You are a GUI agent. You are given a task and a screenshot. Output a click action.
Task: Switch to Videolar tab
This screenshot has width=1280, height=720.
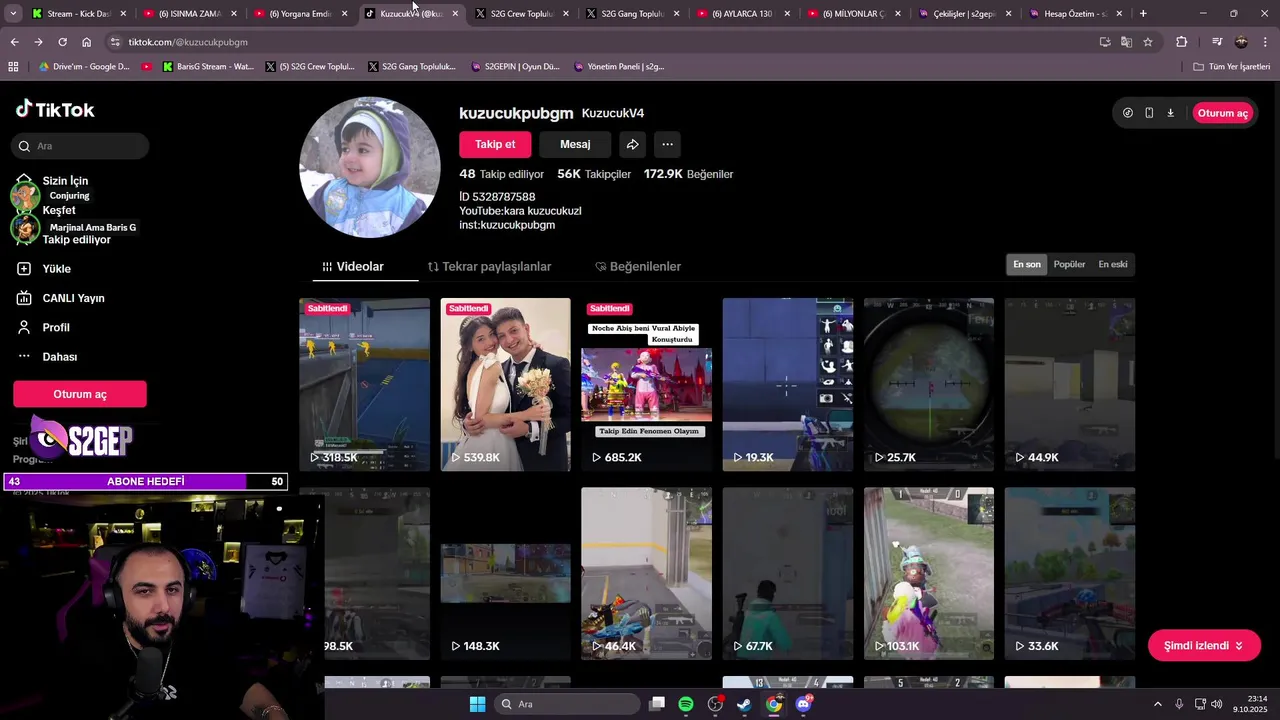353,267
